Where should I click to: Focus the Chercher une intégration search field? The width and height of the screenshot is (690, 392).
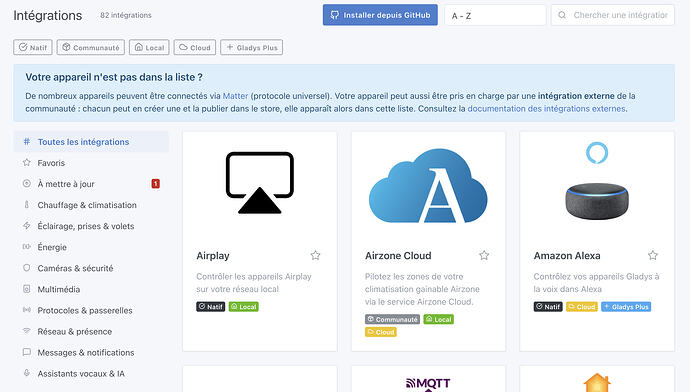[613, 15]
